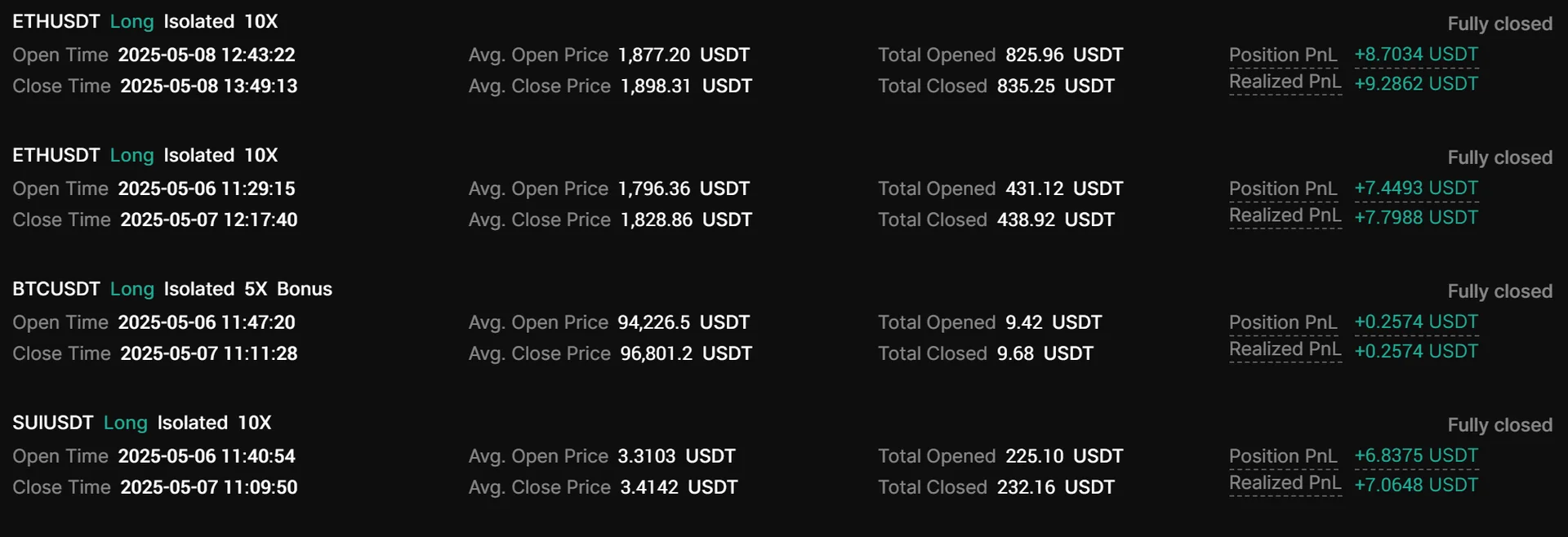Click the Long label on SUIUSDT position
Viewport: 1568px width, 537px height.
(x=125, y=424)
